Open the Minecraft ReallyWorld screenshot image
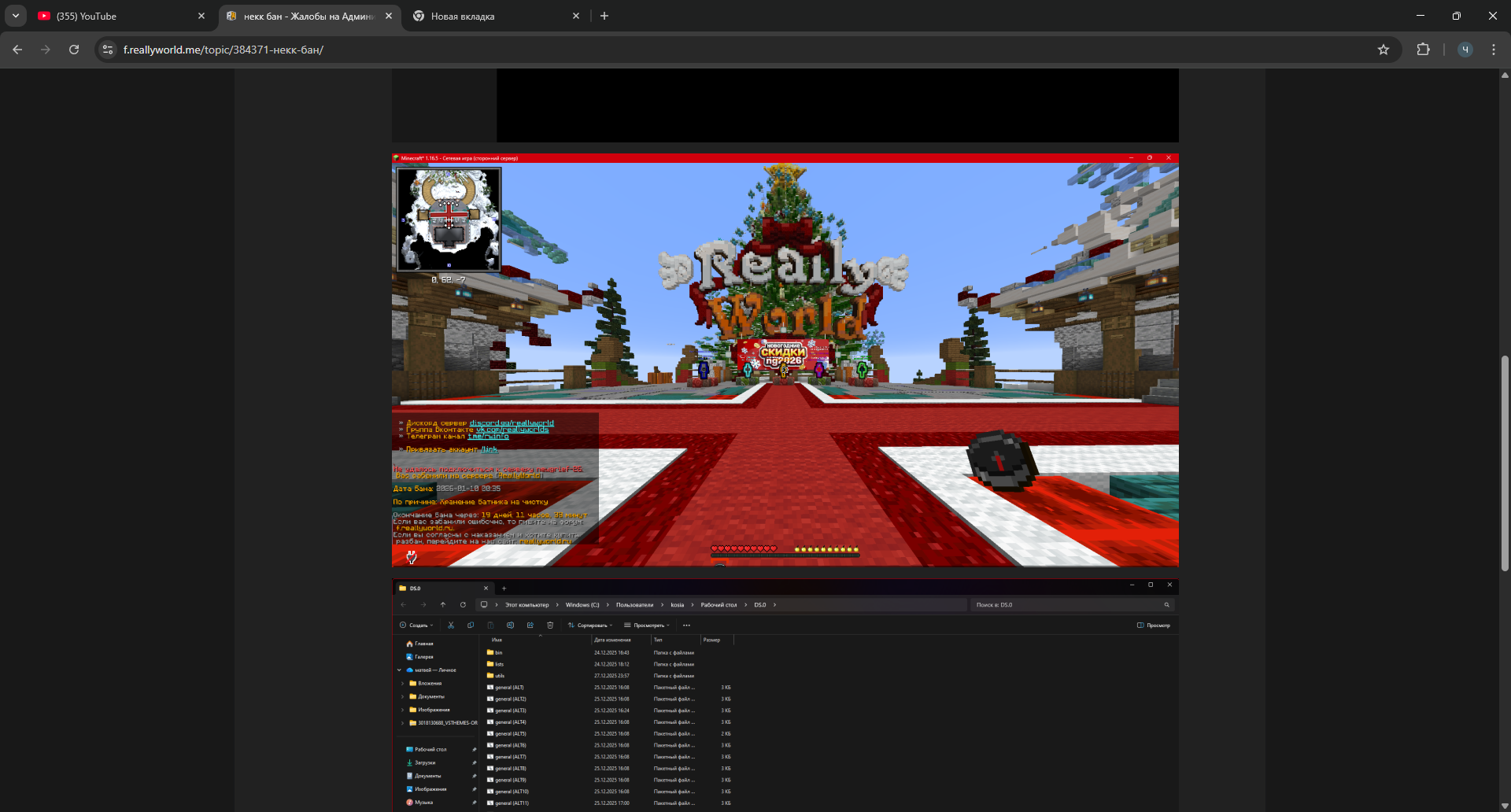1511x812 pixels. 785,360
